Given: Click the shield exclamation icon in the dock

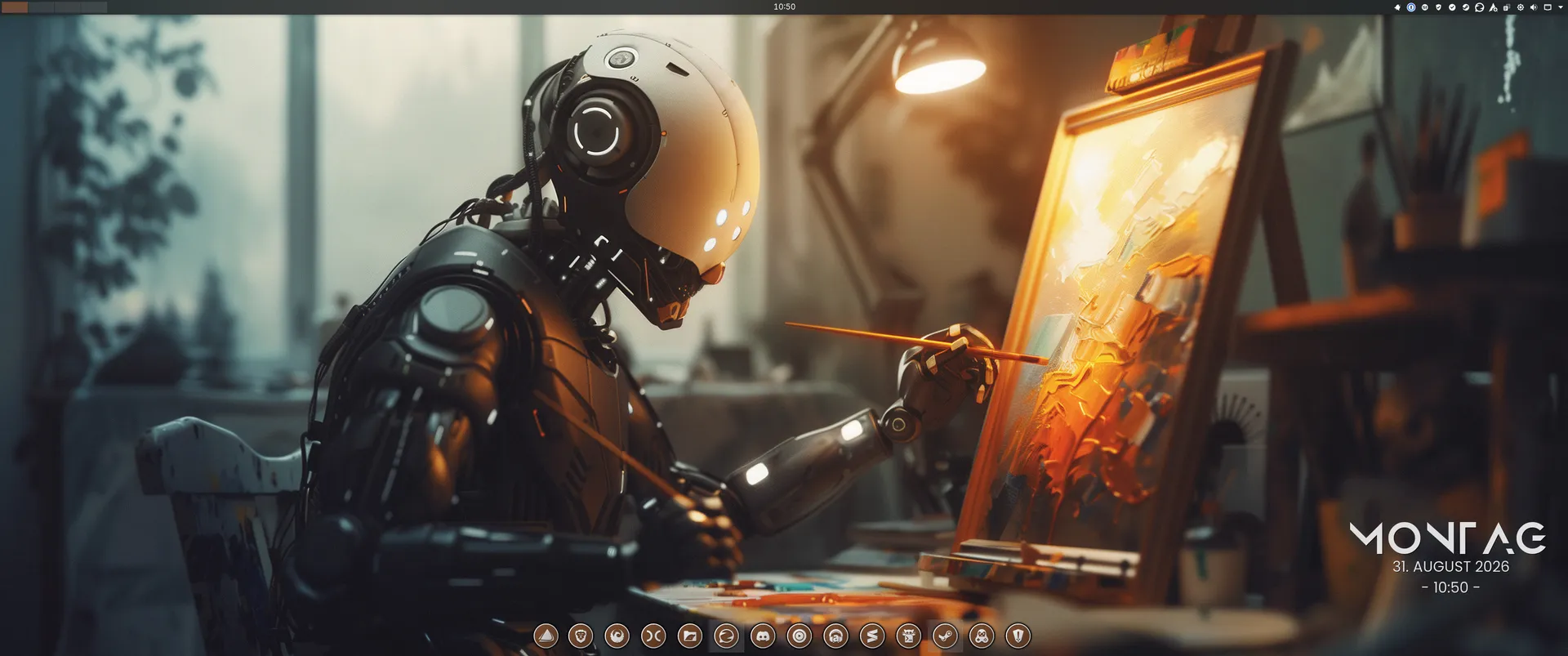Looking at the screenshot, I should tap(1018, 636).
